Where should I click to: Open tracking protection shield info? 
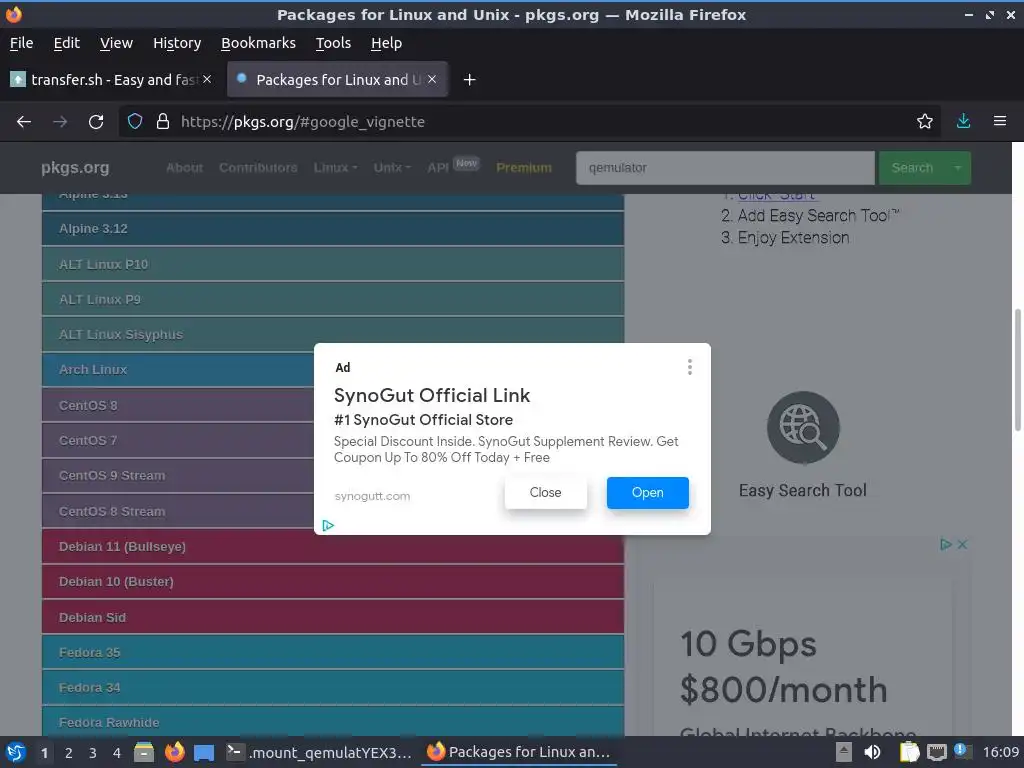[x=135, y=121]
